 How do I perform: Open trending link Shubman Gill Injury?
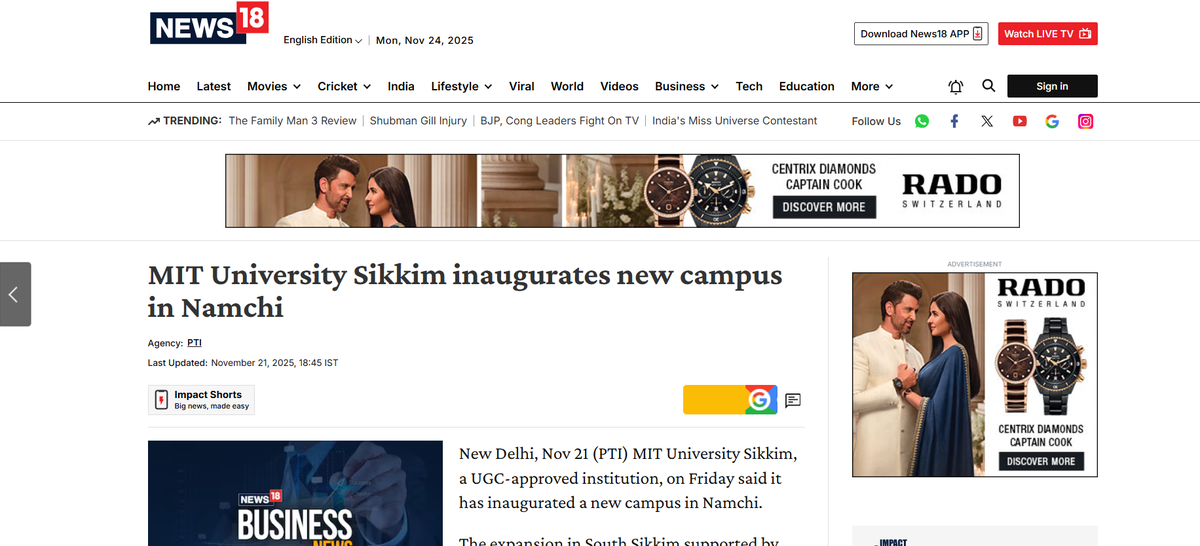(x=418, y=121)
